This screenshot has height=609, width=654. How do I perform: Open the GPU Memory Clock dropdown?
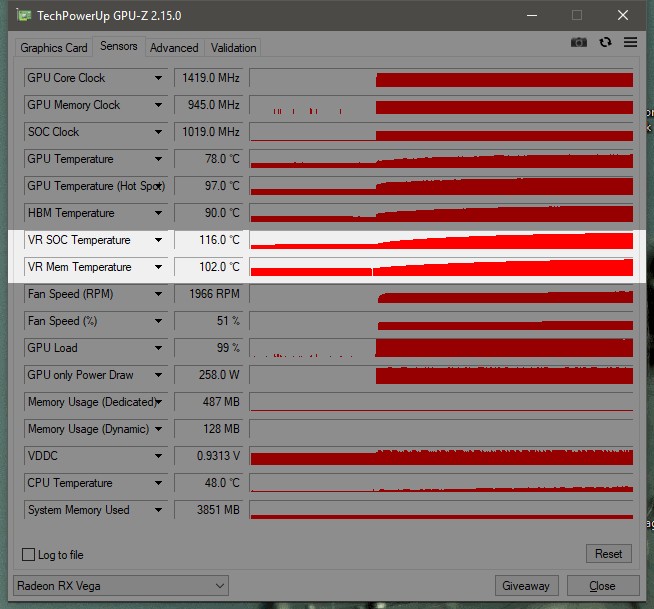click(158, 105)
